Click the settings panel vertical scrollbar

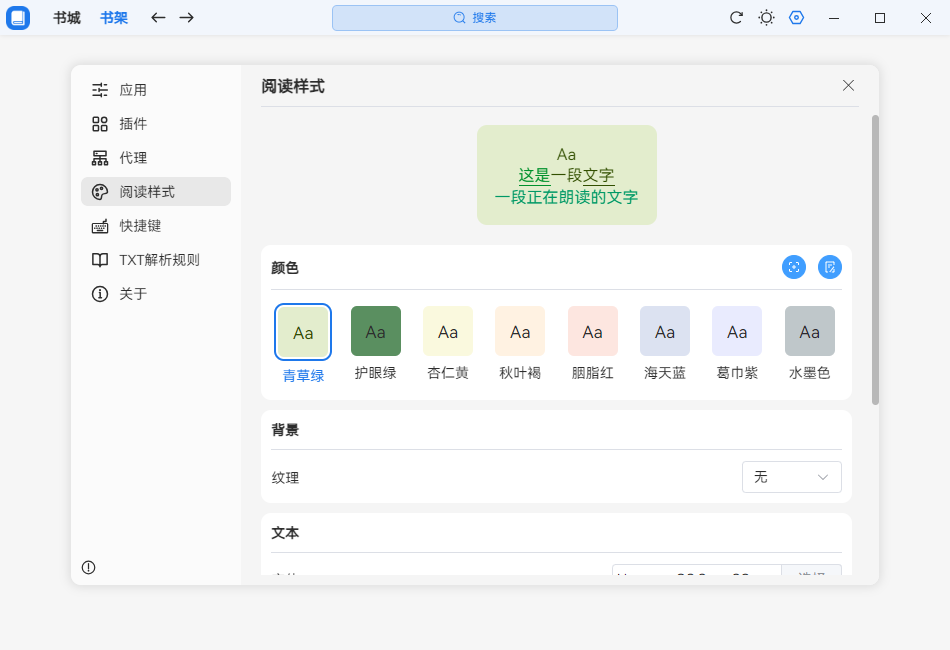coord(875,260)
